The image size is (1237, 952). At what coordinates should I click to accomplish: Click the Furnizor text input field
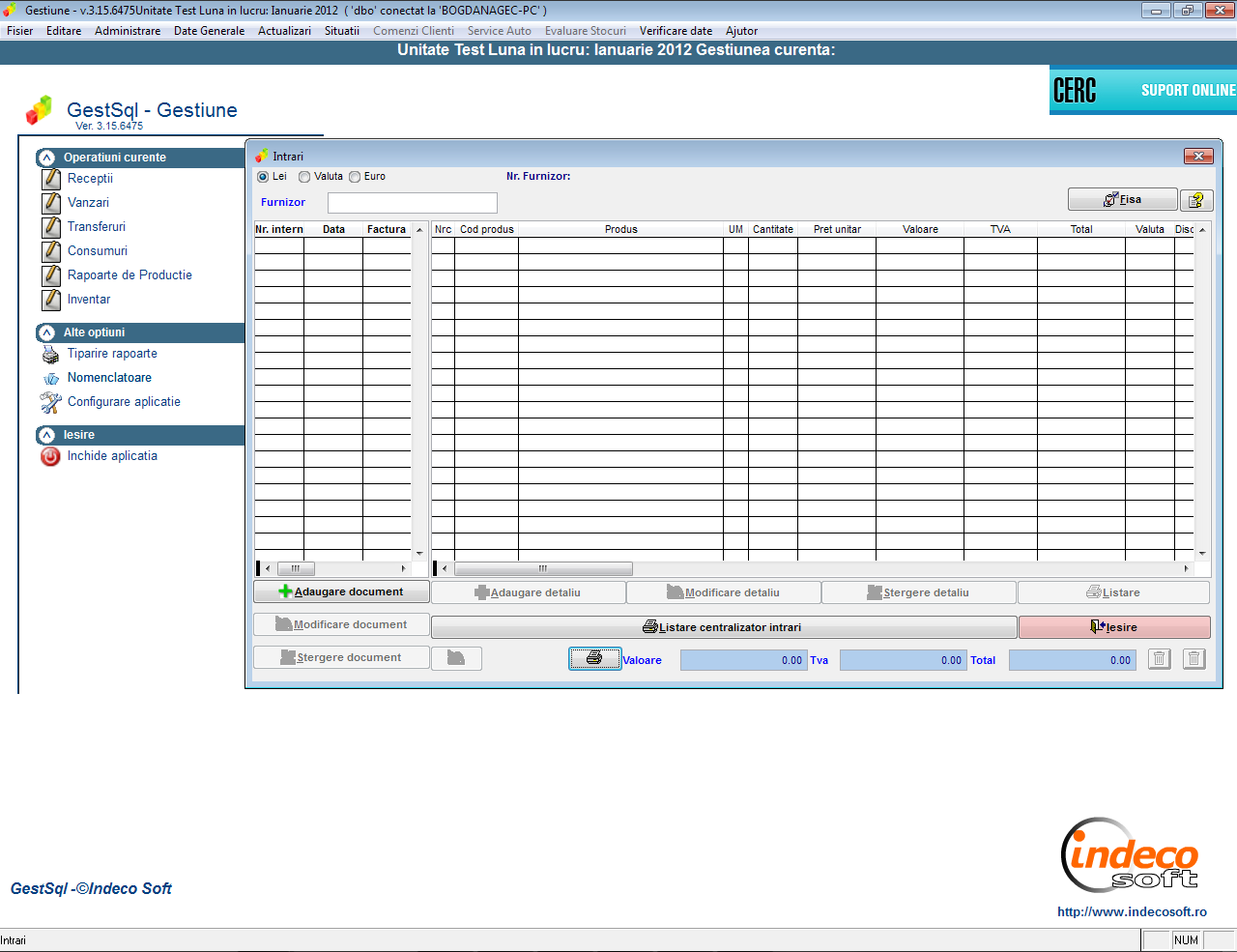[413, 203]
